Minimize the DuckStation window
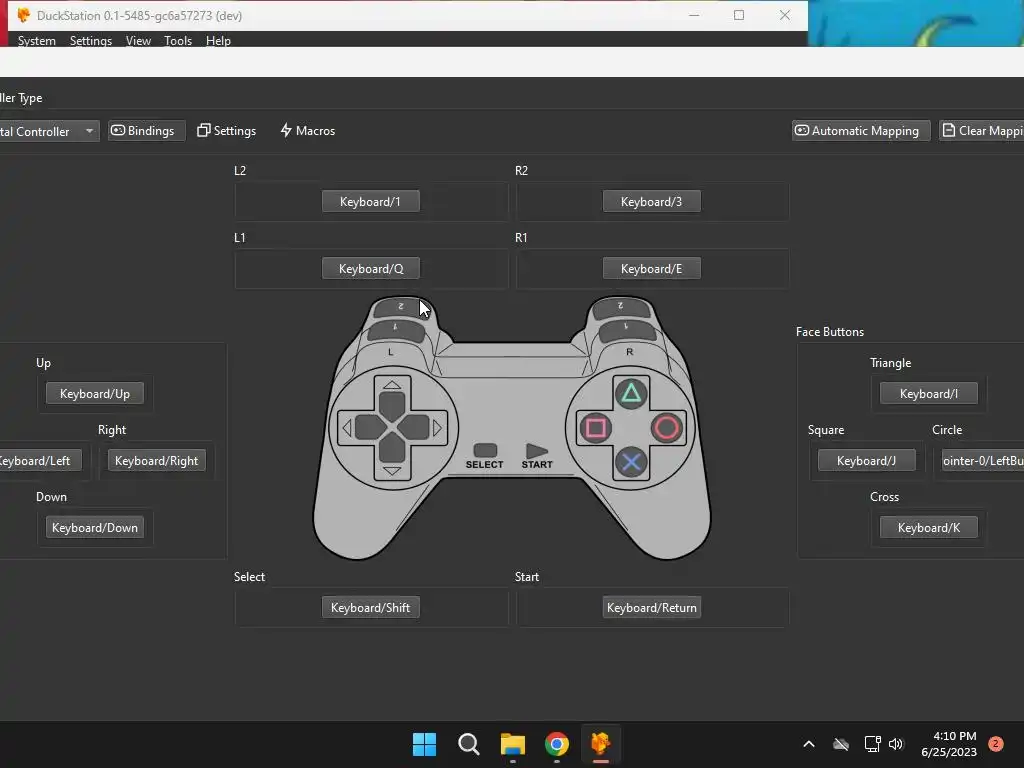 pyautogui.click(x=694, y=15)
